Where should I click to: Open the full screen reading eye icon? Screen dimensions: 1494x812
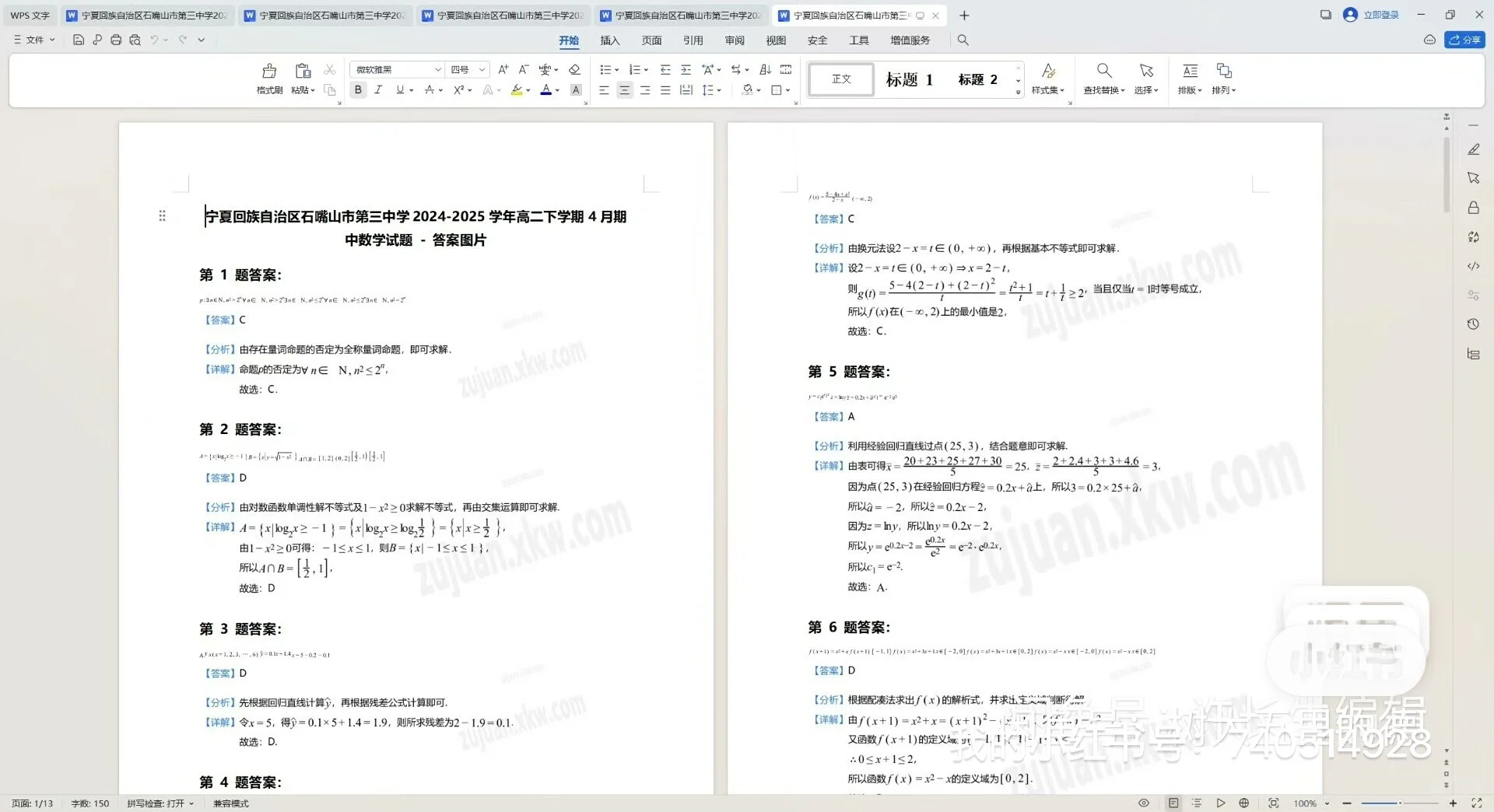coord(1143,803)
